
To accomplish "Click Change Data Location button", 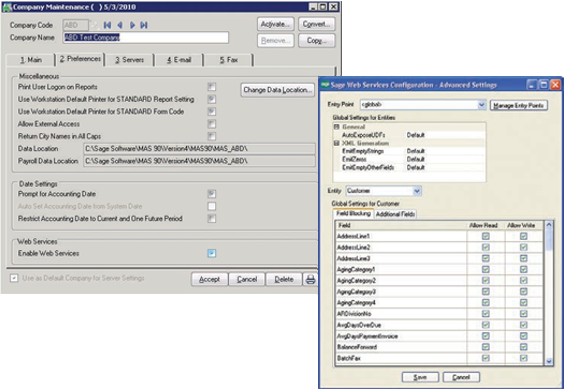I will [277, 90].
